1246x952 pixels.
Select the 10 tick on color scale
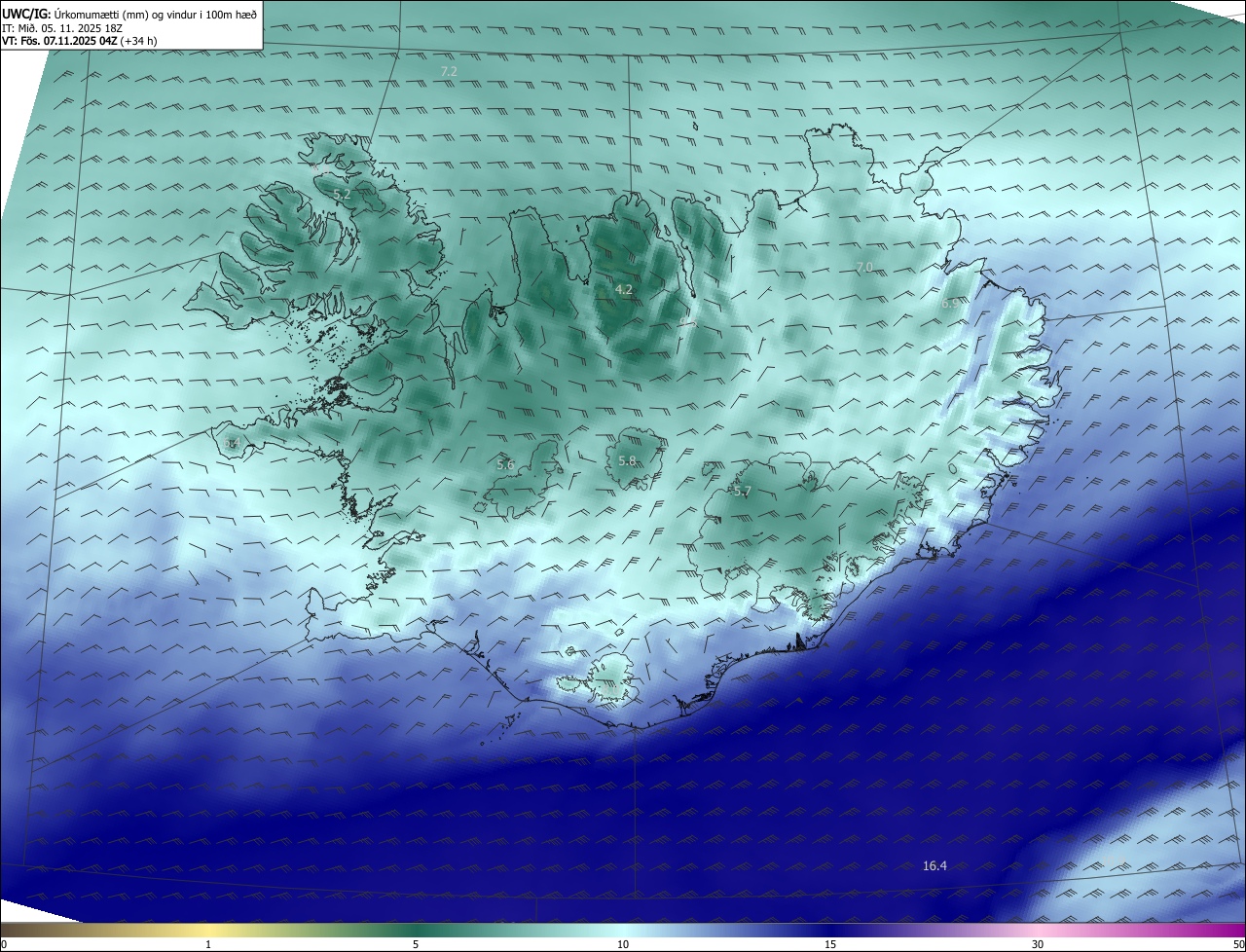(x=623, y=944)
